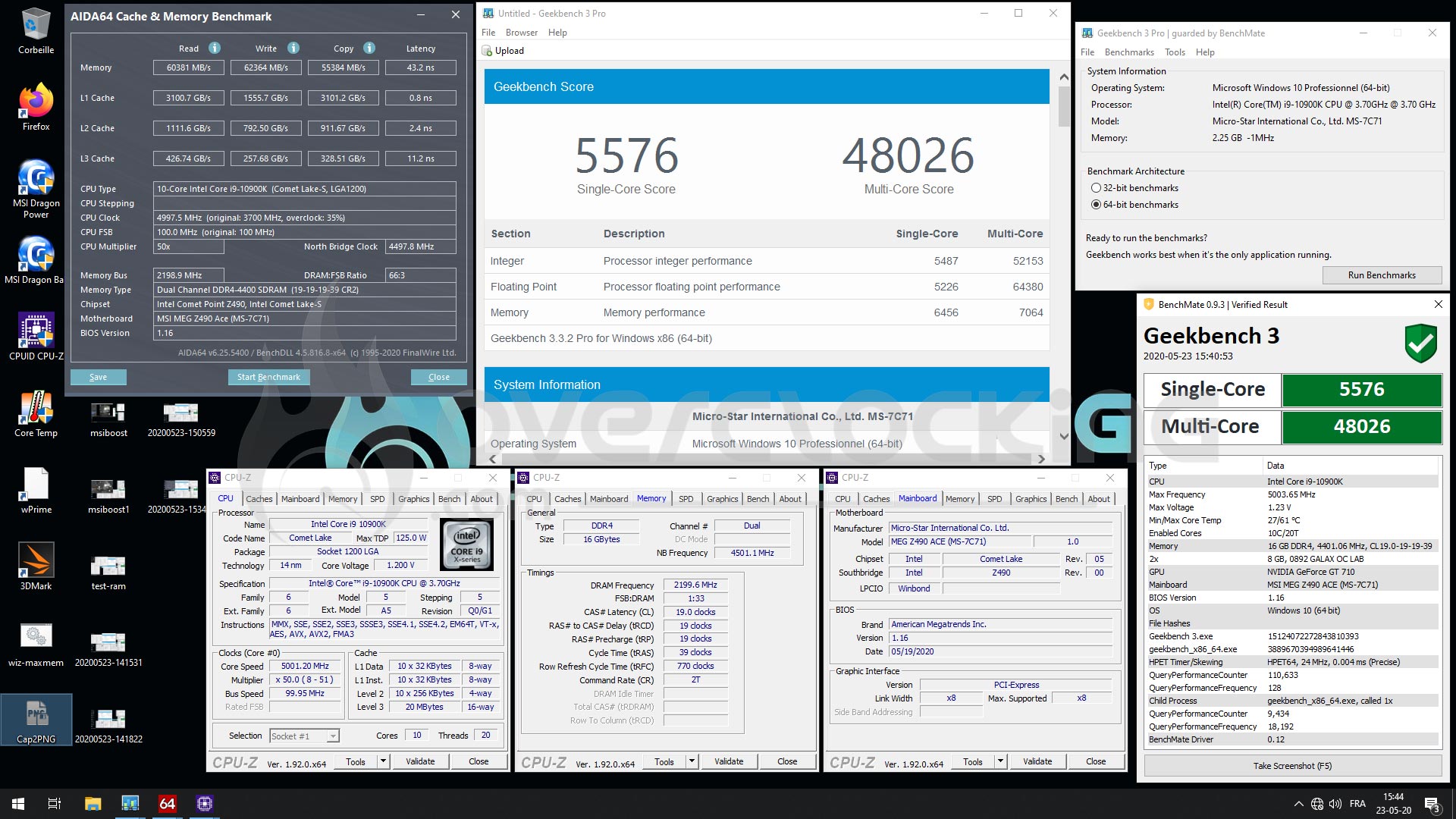Click Validate in CPU-Z Memory window
This screenshot has height=819, width=1456.
coord(729,761)
